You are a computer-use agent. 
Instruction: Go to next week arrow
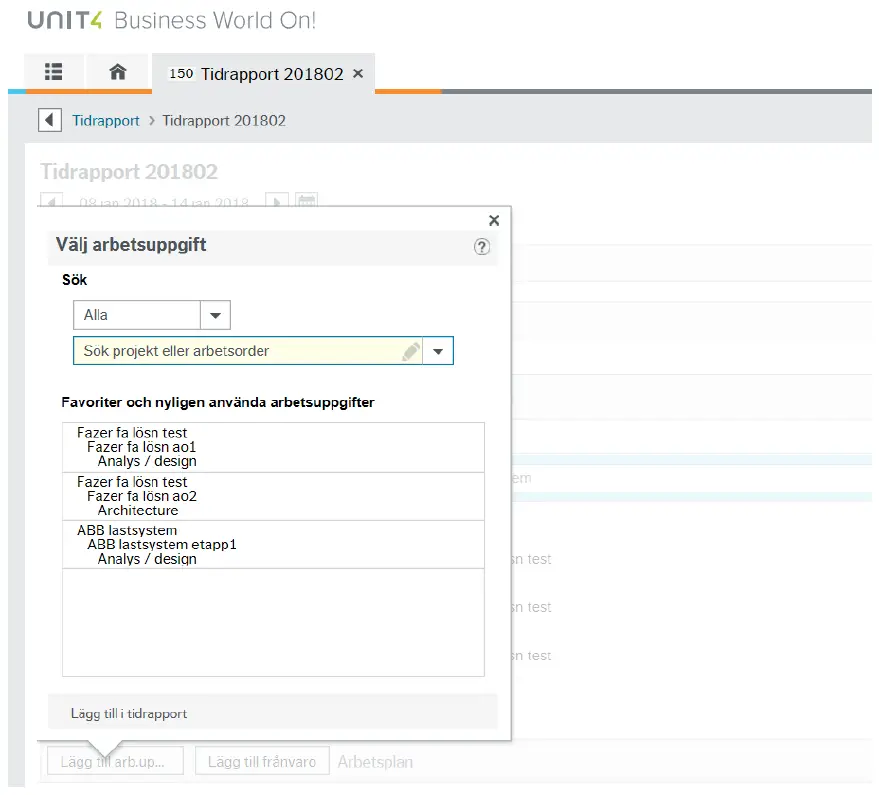pos(278,201)
